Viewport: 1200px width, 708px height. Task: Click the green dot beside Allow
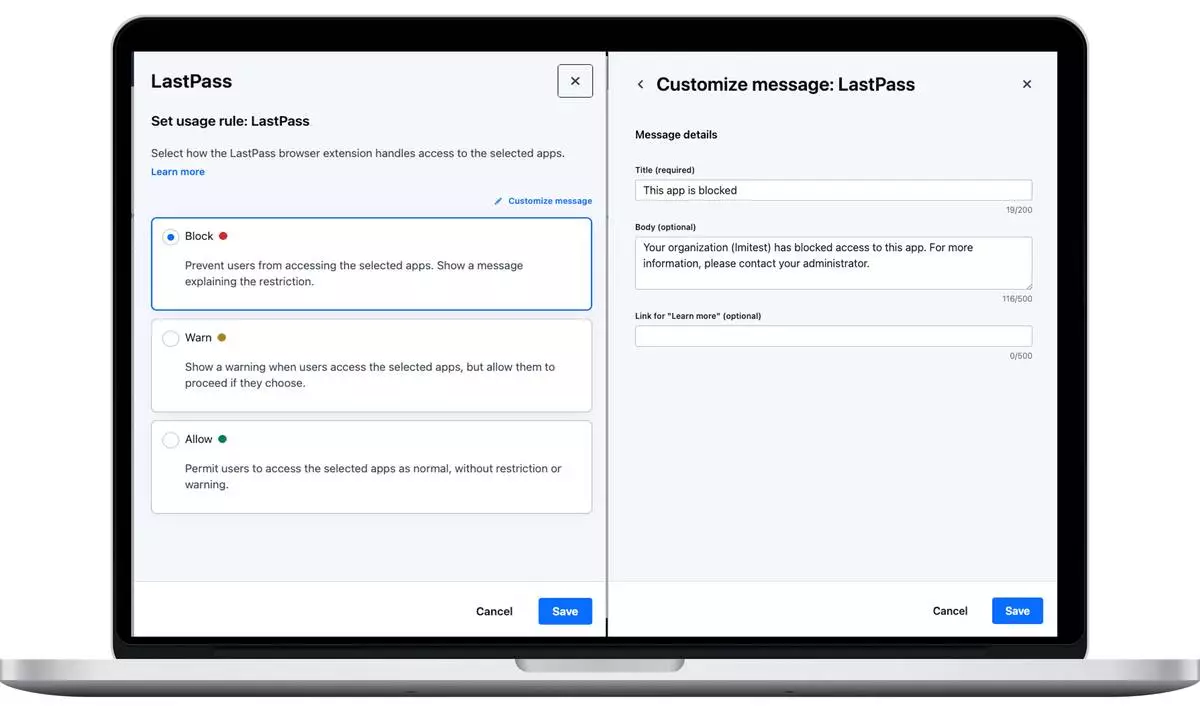coord(222,439)
